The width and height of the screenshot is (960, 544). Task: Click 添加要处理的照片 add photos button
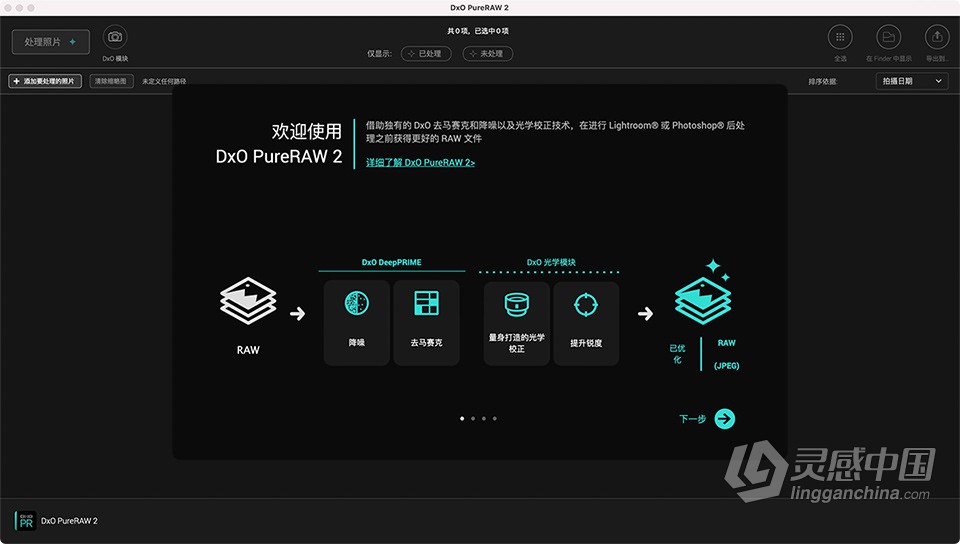pyautogui.click(x=45, y=81)
